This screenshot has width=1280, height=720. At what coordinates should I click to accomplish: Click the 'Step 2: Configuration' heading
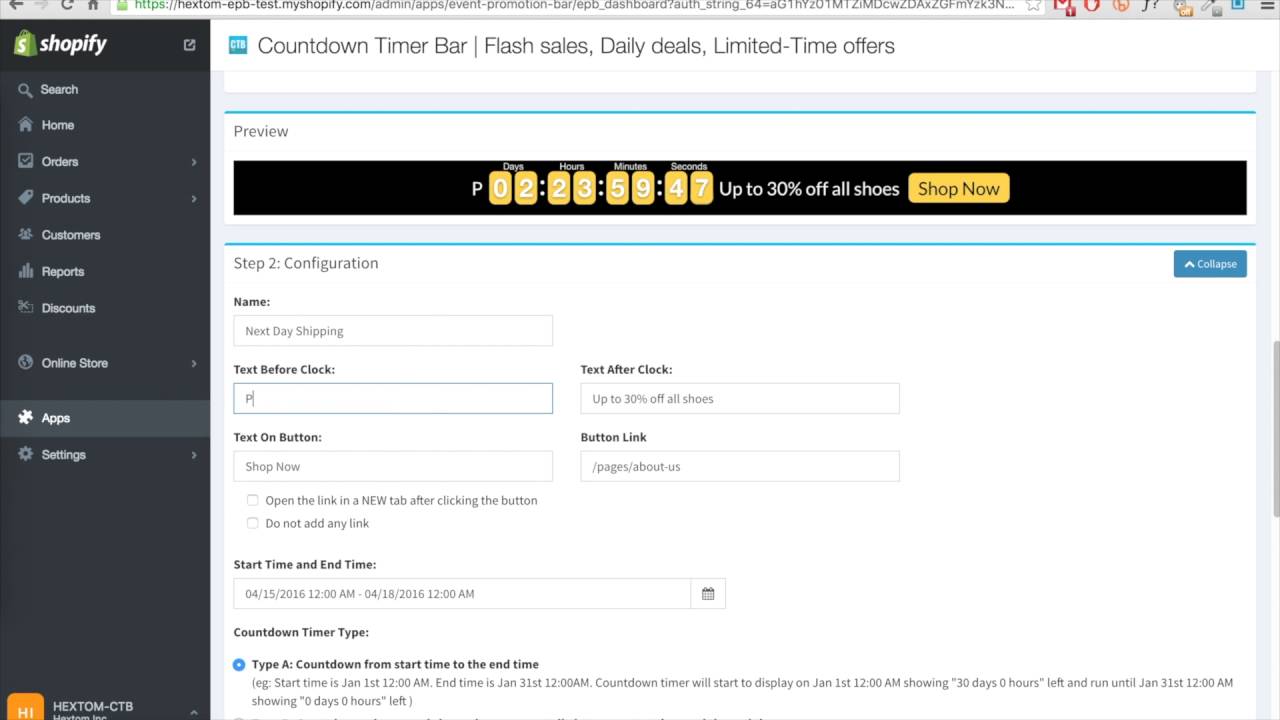(x=306, y=263)
